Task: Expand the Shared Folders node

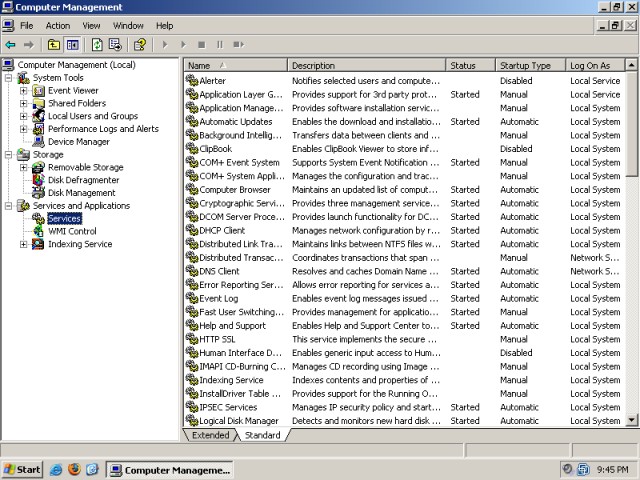Action: (24, 103)
